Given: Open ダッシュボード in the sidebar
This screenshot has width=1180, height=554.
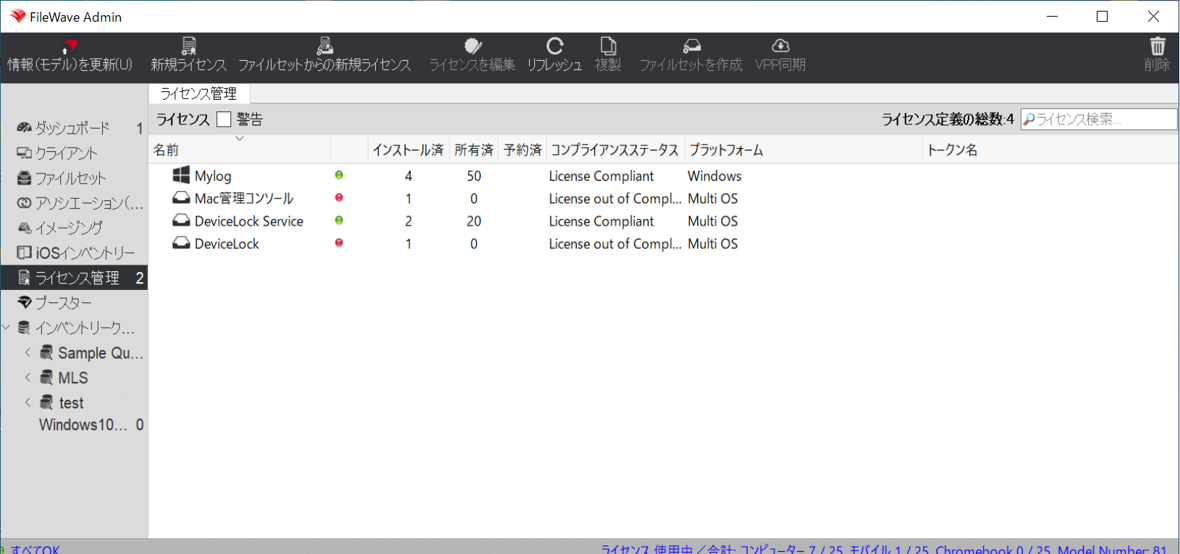Looking at the screenshot, I should point(73,129).
